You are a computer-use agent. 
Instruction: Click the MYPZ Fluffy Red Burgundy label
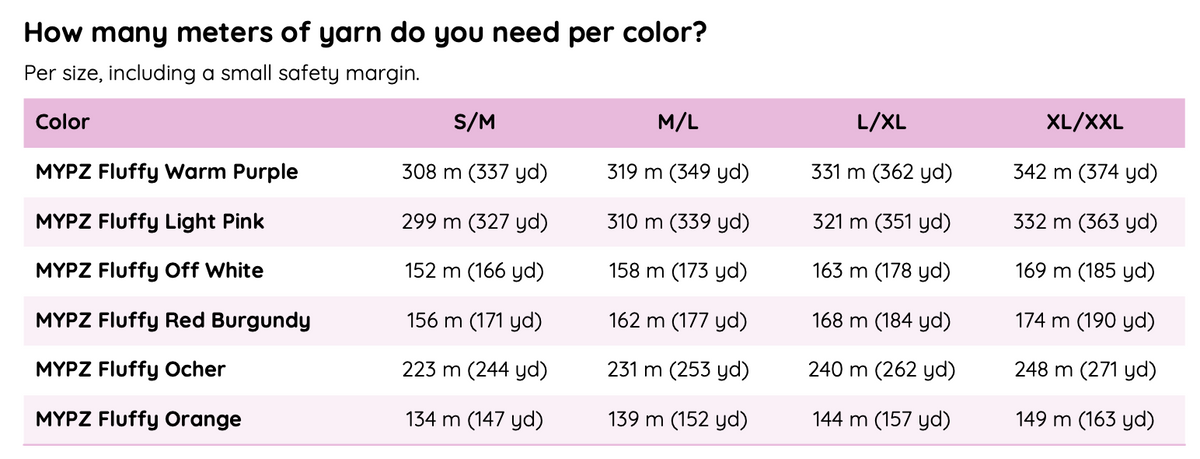click(173, 321)
